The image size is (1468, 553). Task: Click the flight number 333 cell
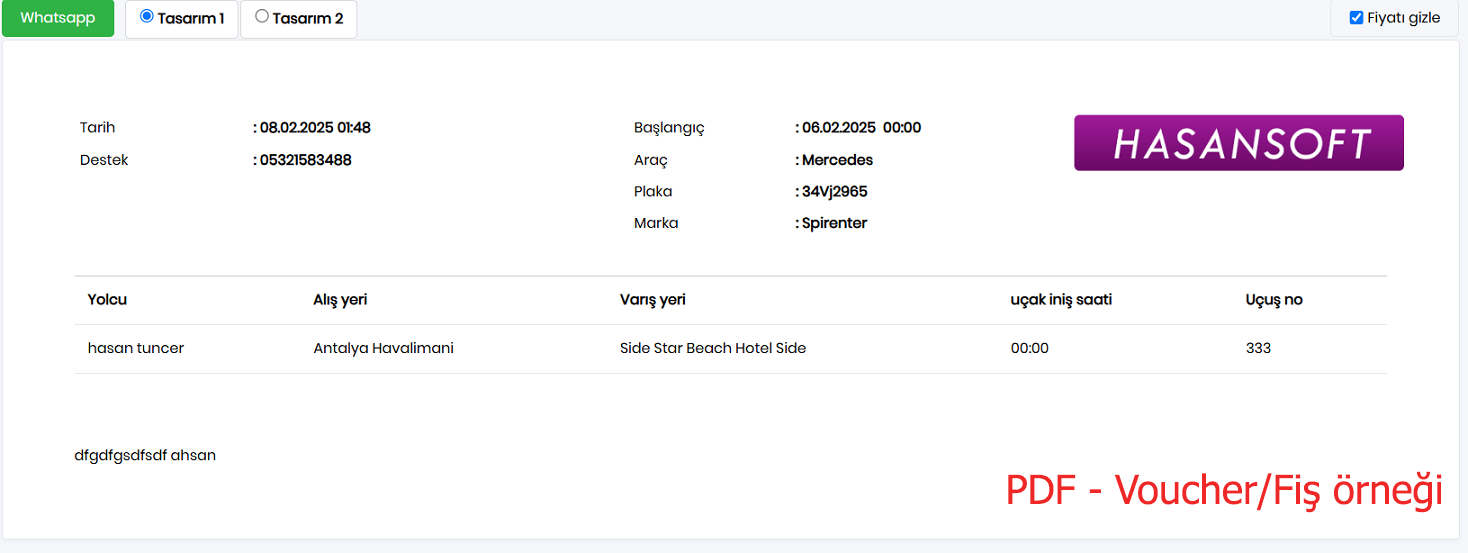[x=1258, y=348]
